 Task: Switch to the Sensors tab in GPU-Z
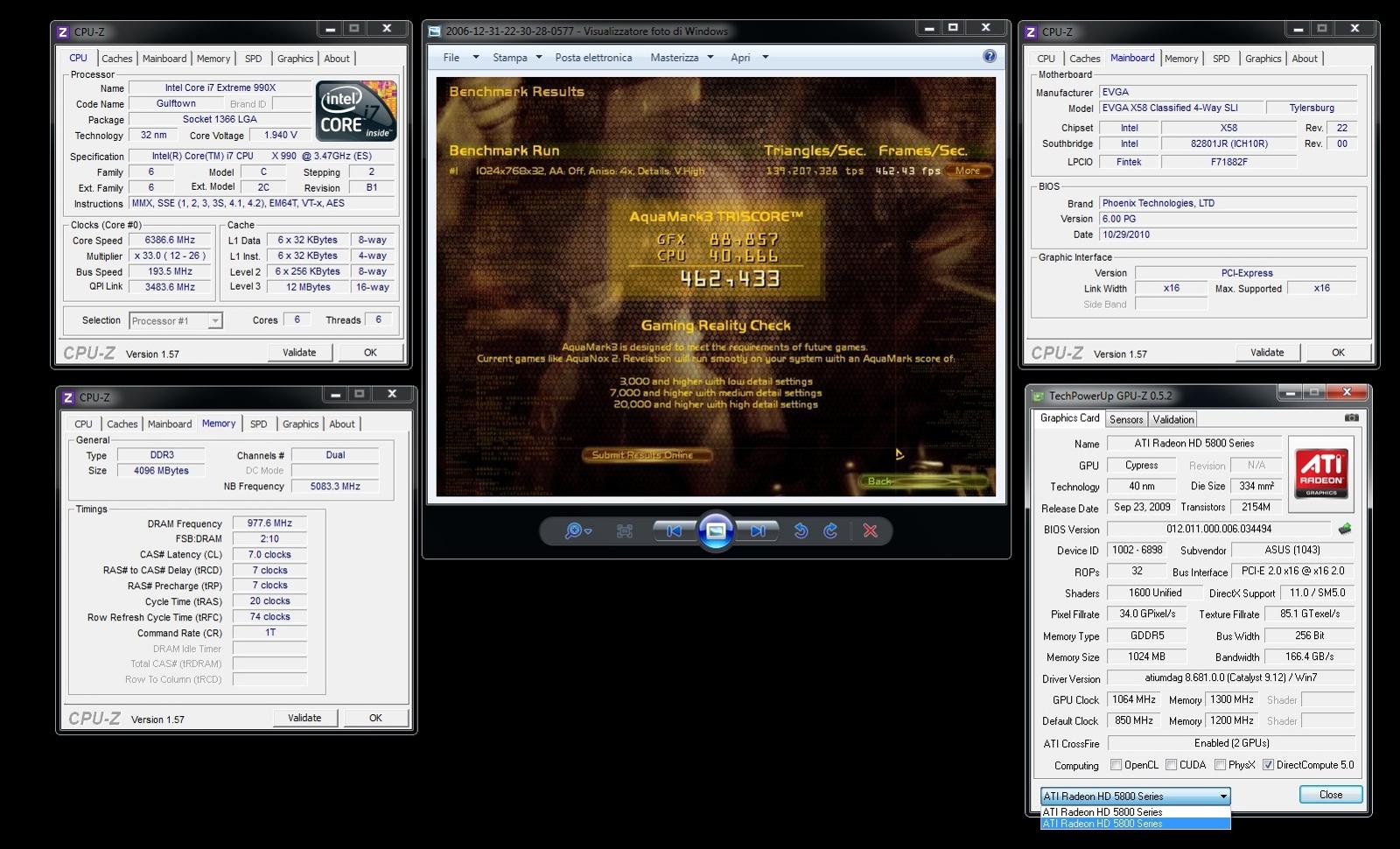[1126, 419]
